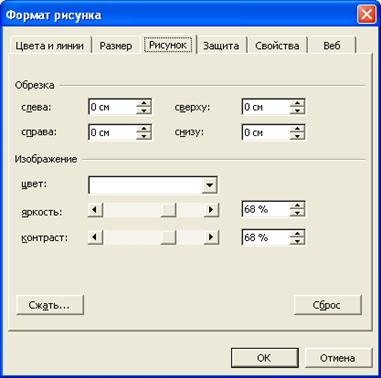Image resolution: width=381 pixels, height=378 pixels.
Task: Increase the слева crop value spinner
Action: click(144, 103)
